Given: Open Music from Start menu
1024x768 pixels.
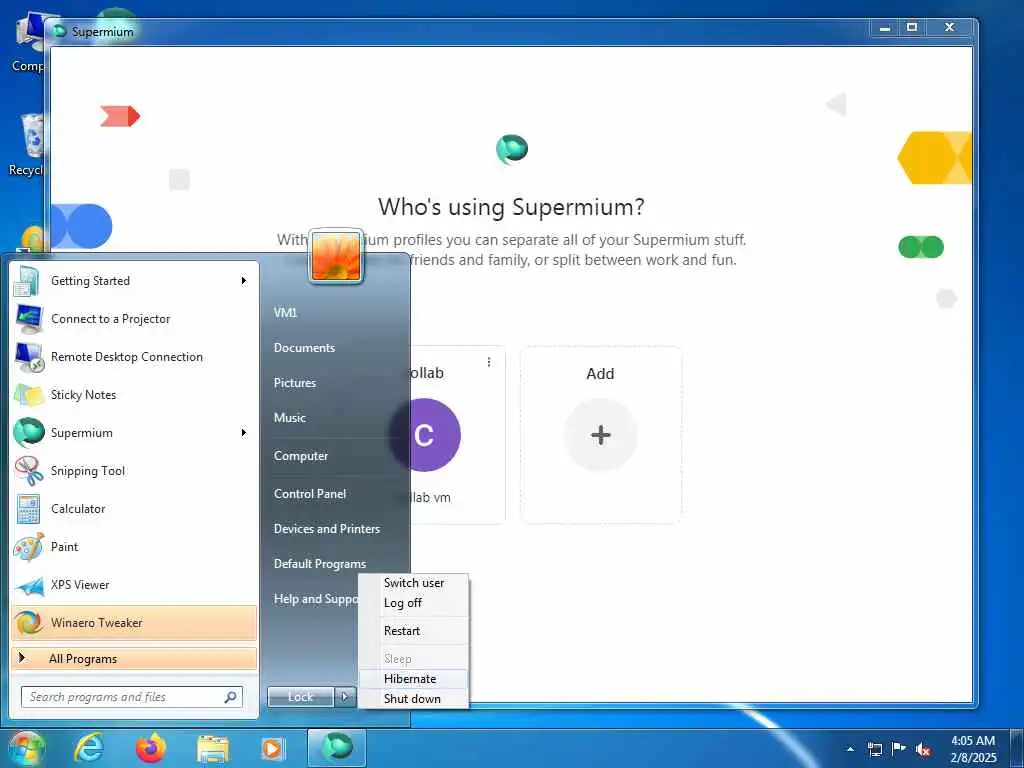Looking at the screenshot, I should click(x=289, y=417).
